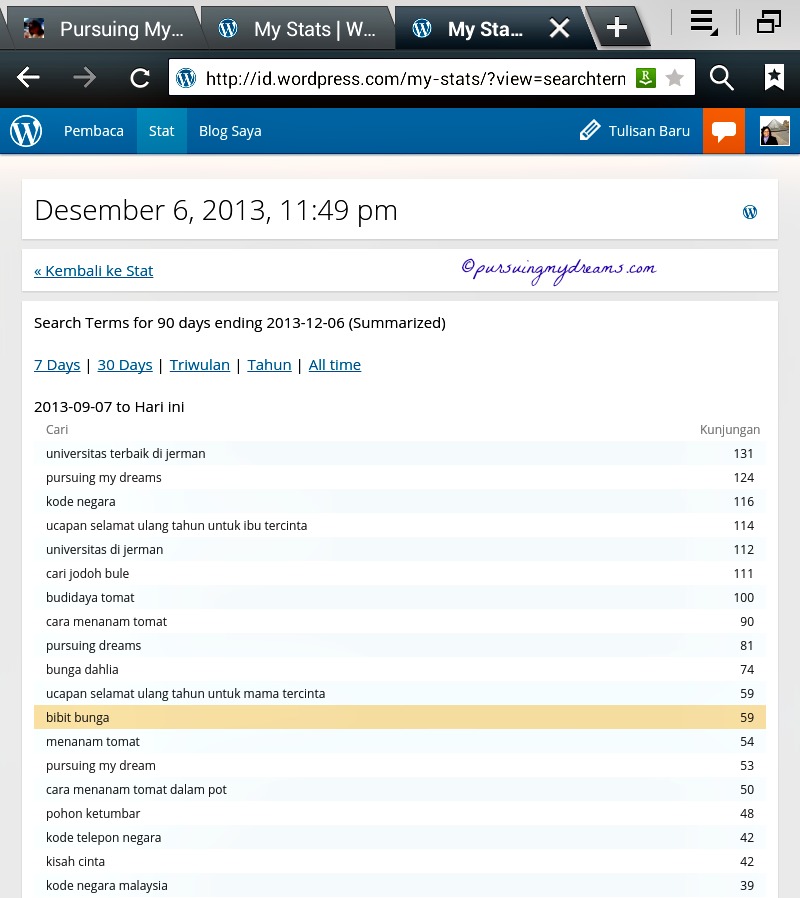800x898 pixels.
Task: Click the browser back arrow
Action: (x=29, y=78)
